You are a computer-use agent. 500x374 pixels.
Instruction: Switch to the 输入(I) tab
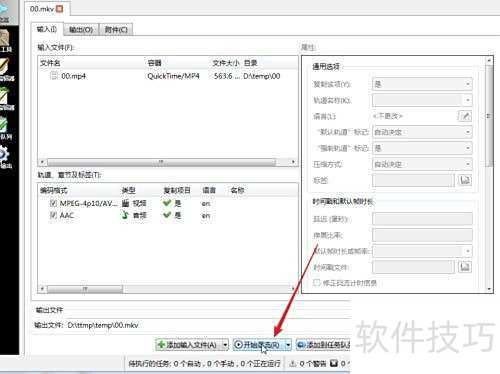[x=47, y=29]
